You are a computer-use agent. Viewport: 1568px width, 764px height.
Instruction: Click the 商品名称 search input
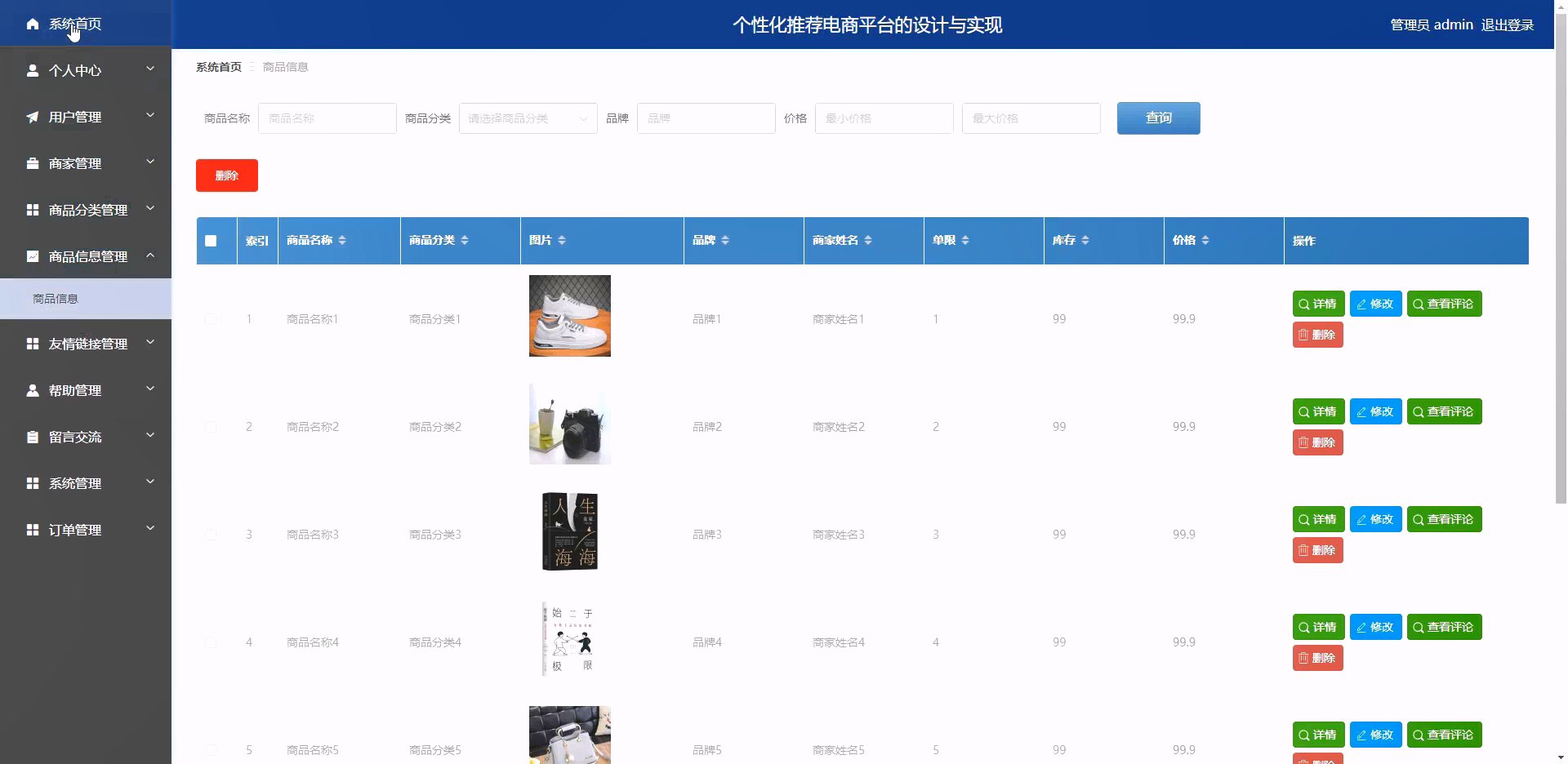327,118
